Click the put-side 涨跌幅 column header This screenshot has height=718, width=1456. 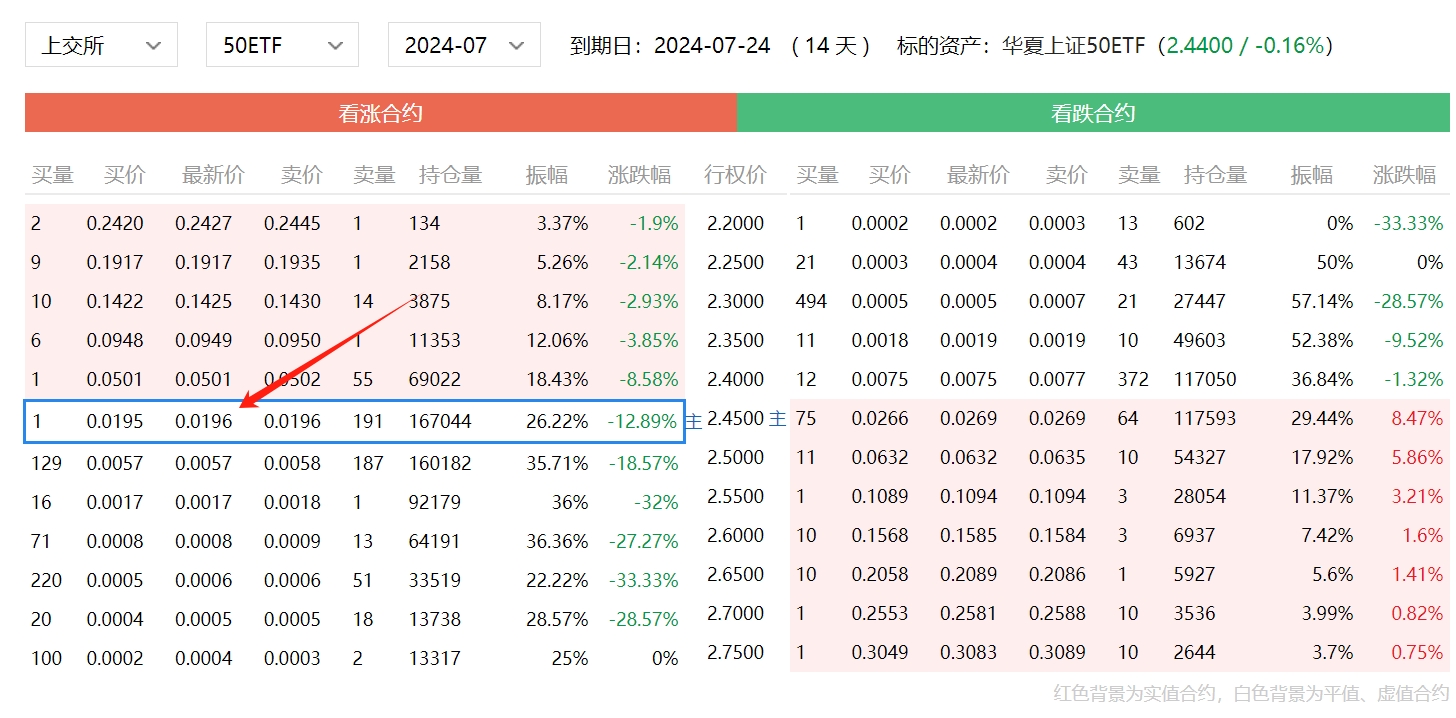(x=1404, y=175)
